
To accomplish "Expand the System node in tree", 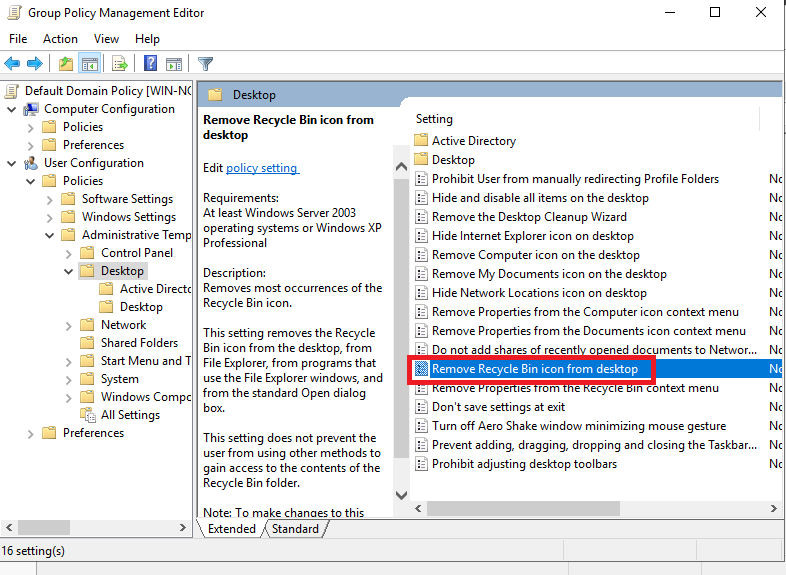I will [x=68, y=380].
